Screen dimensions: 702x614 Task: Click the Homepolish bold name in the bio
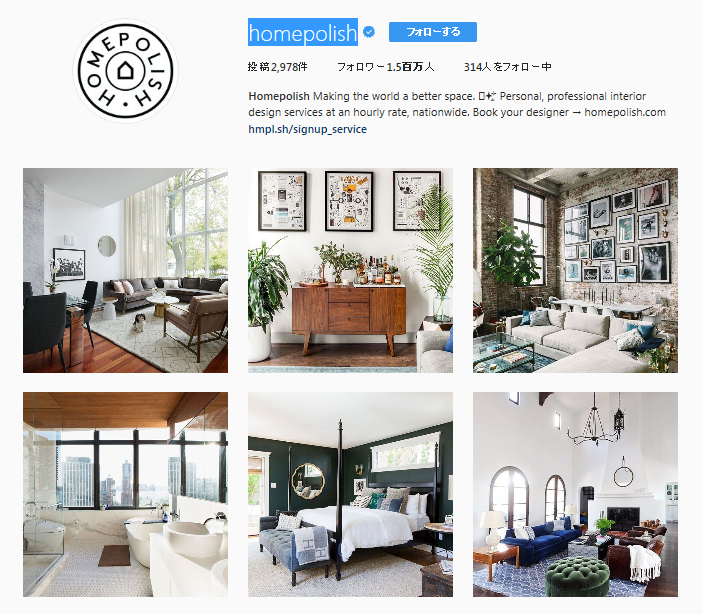pyautogui.click(x=279, y=96)
